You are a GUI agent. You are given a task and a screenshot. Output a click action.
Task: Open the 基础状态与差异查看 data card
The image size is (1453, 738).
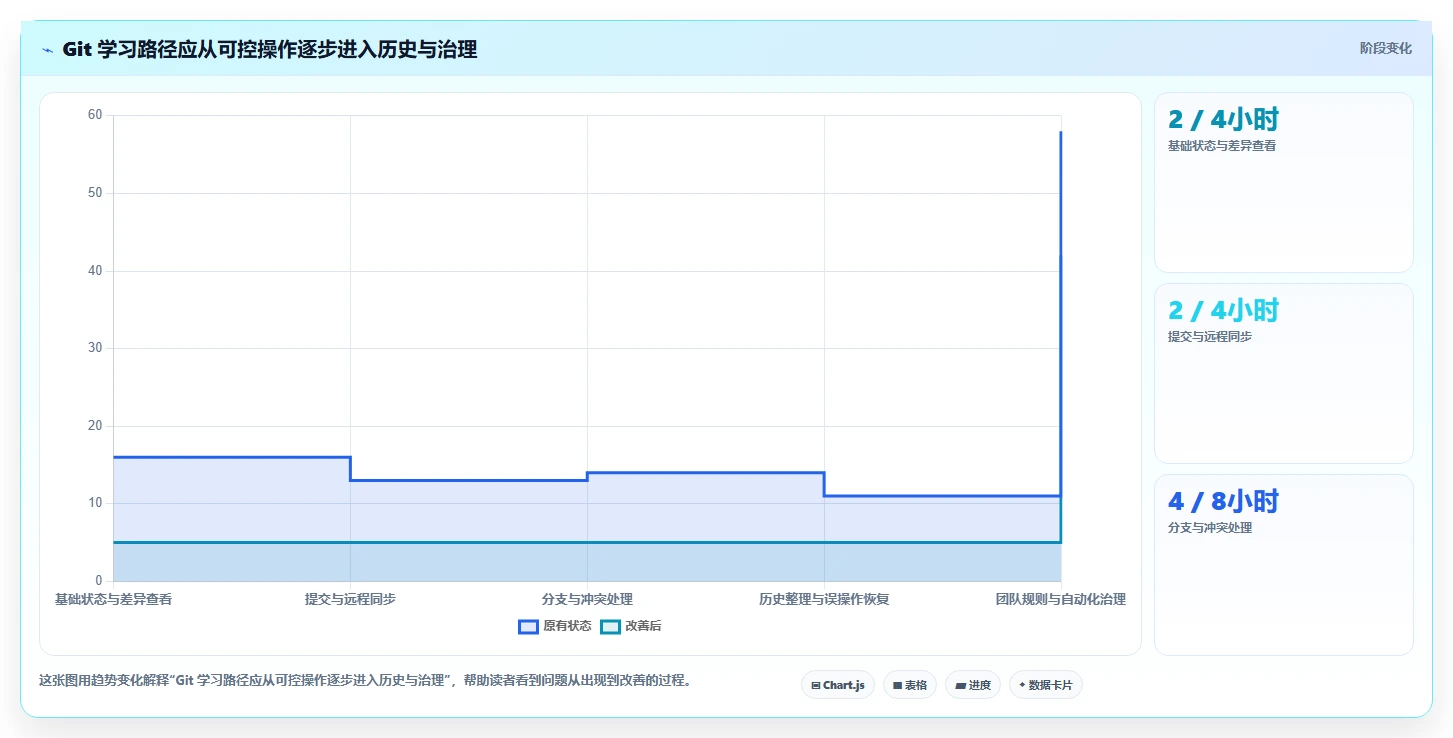1284,183
